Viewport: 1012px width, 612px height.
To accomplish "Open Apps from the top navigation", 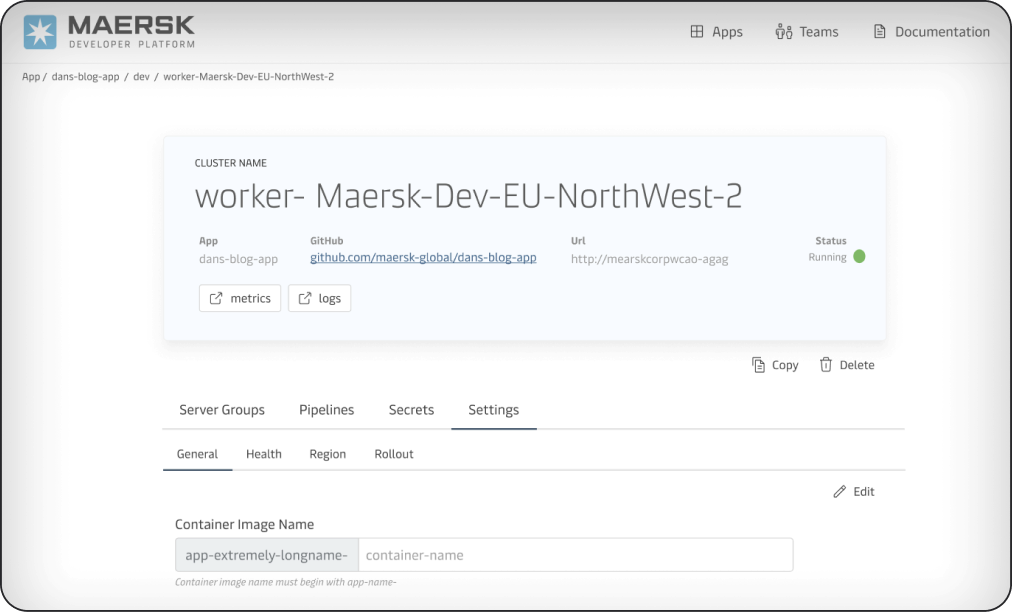I will coord(716,32).
